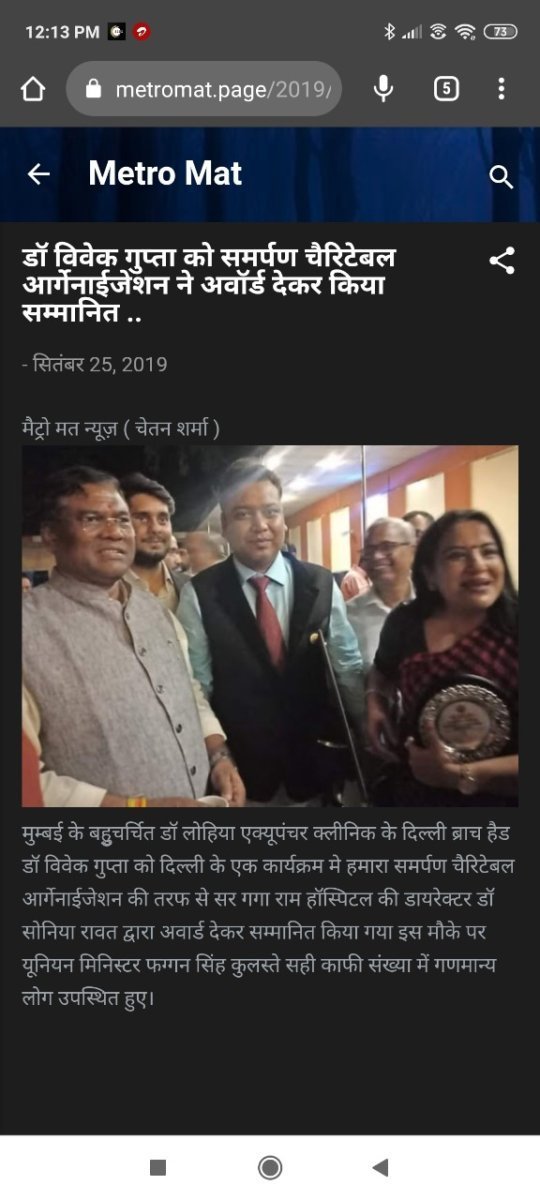
Task: Open the Chrome three-dot overflow menu
Action: [x=501, y=89]
